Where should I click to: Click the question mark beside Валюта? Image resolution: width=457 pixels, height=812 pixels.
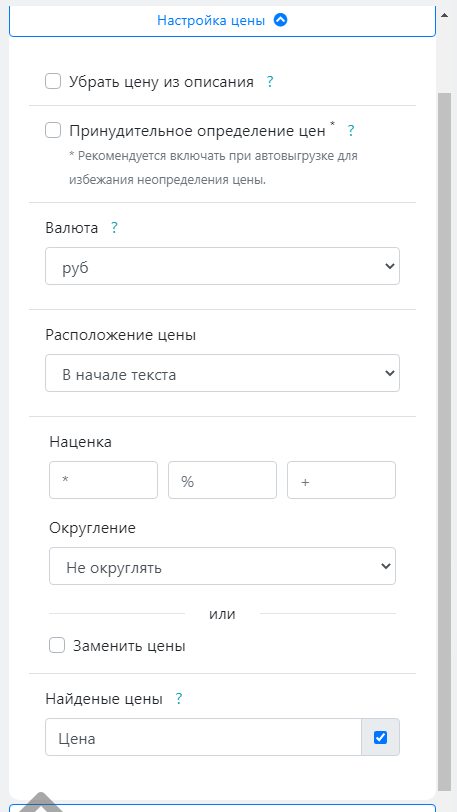(x=114, y=228)
